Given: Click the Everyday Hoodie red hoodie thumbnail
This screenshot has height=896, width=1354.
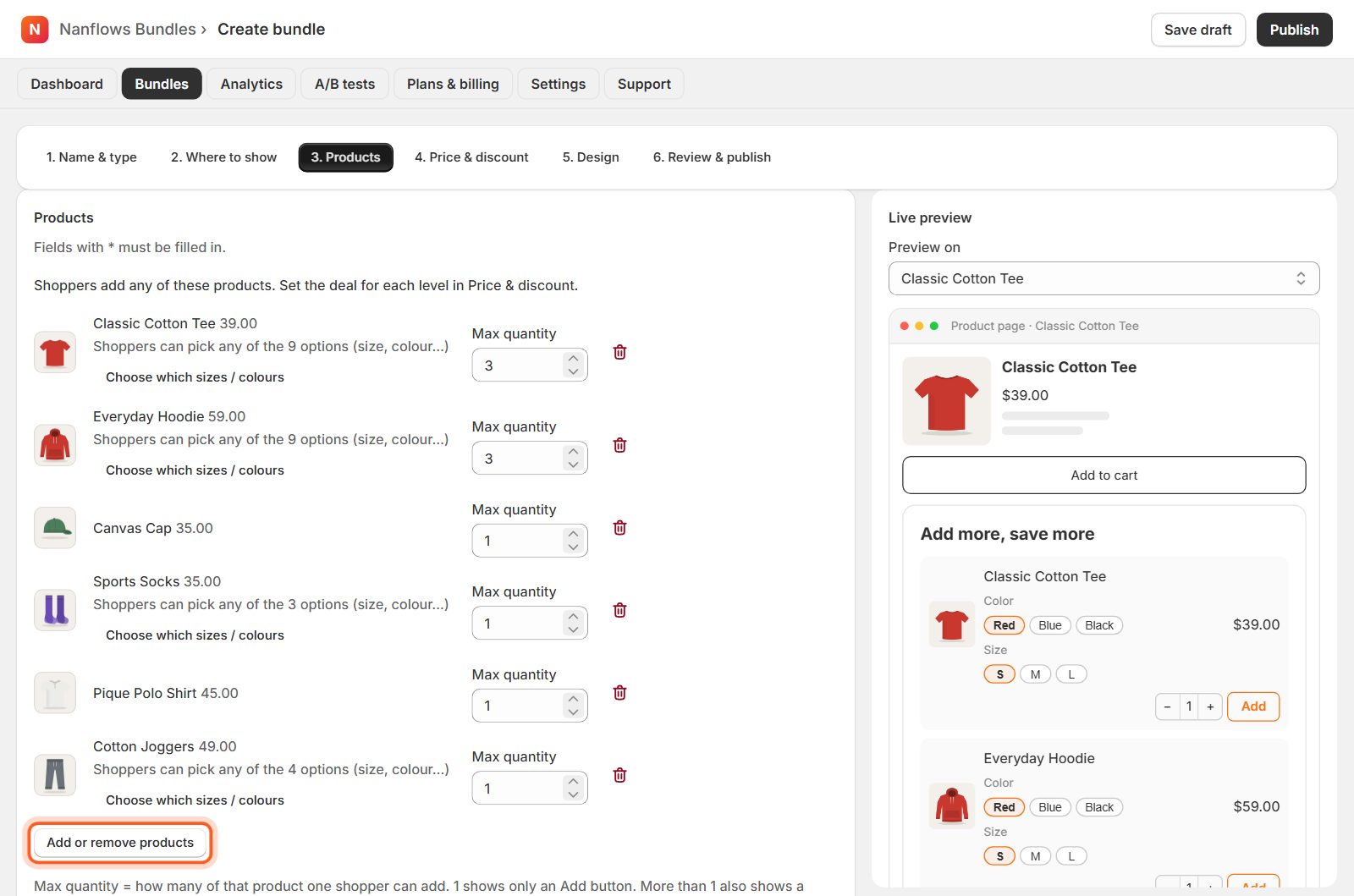Looking at the screenshot, I should click(55, 445).
